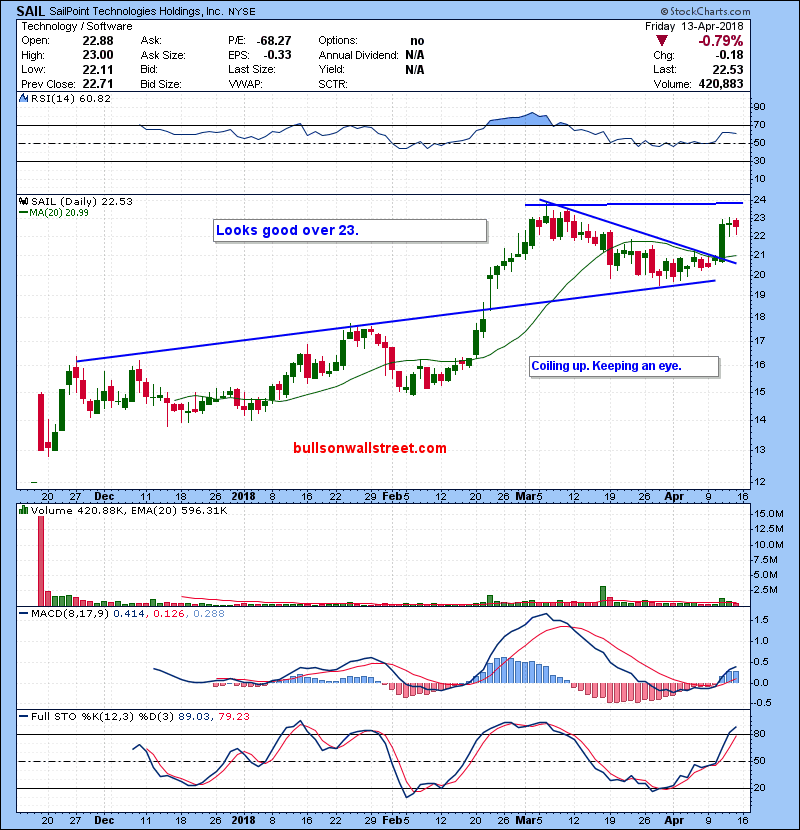
Task: Click the MACD value 0.414
Action: tap(129, 614)
